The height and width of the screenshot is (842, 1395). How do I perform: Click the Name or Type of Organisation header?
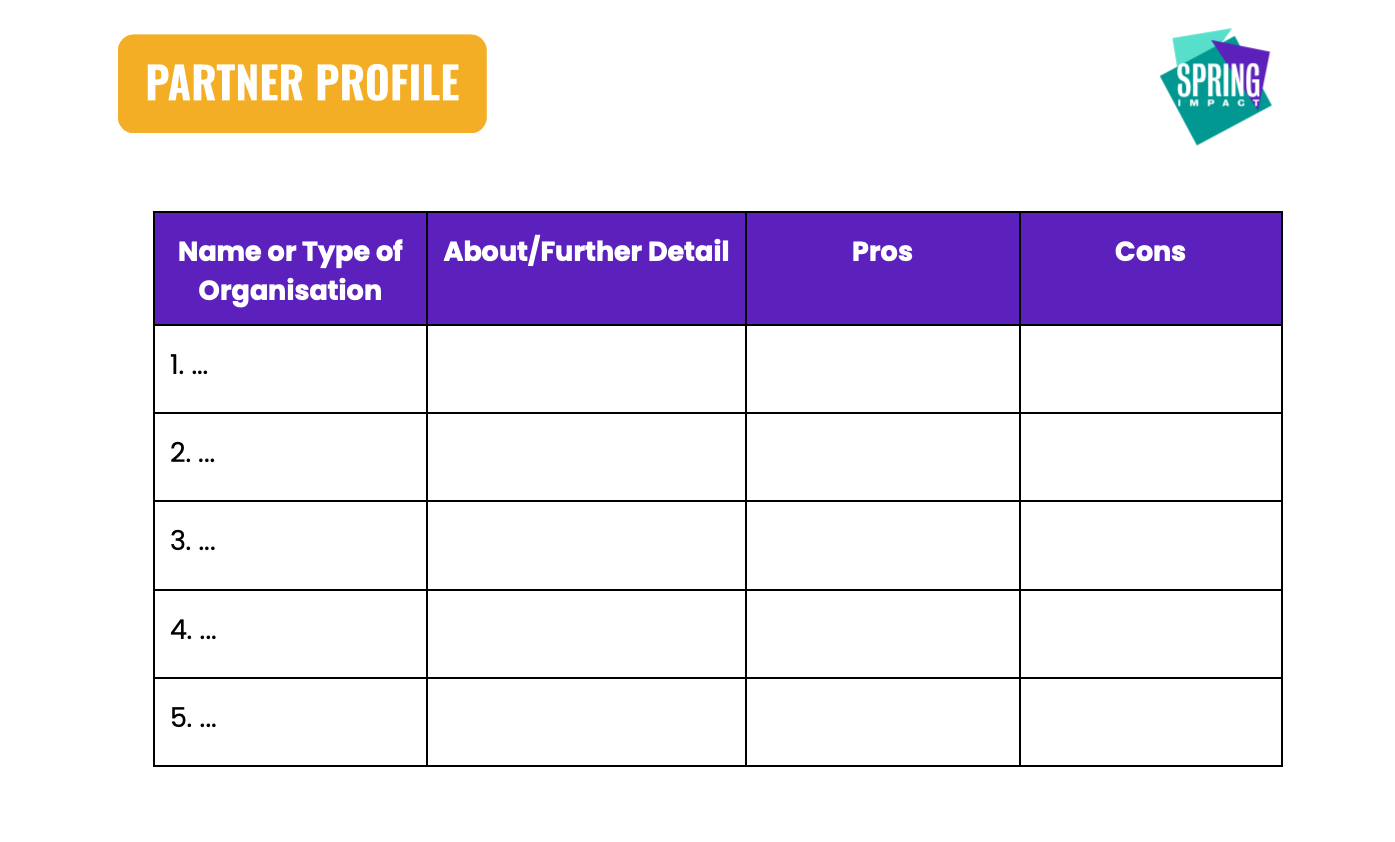click(290, 269)
